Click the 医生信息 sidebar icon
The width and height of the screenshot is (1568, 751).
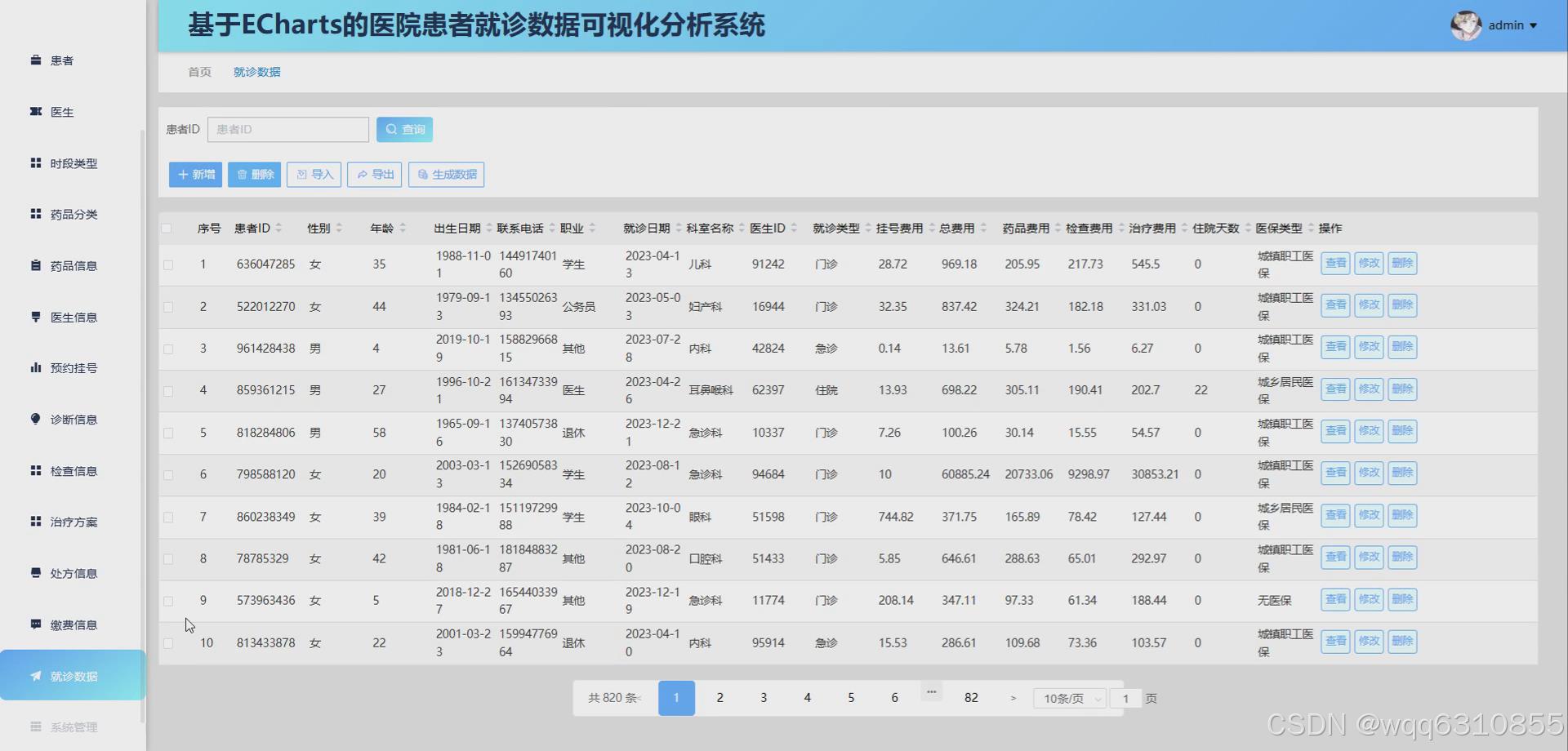pos(36,316)
